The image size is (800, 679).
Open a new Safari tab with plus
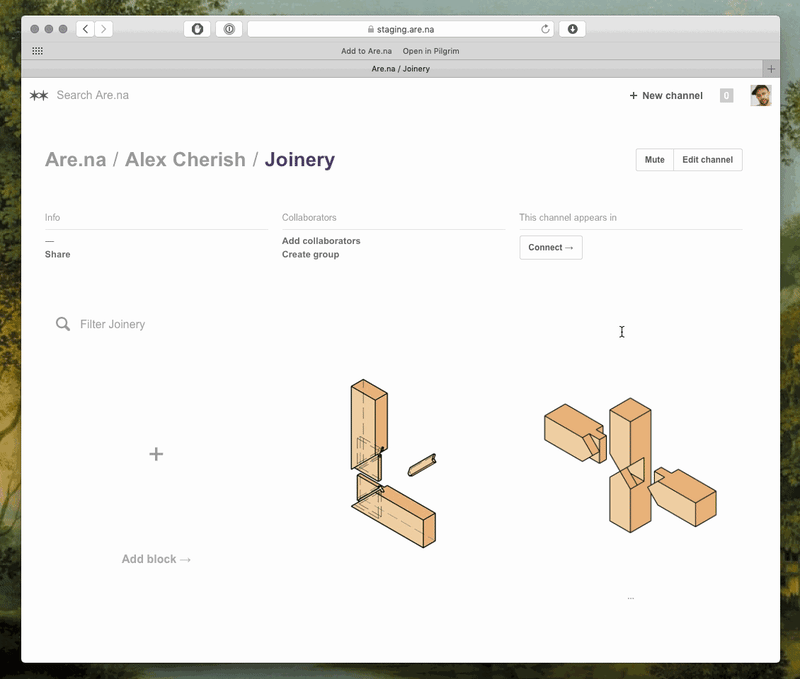coord(771,69)
